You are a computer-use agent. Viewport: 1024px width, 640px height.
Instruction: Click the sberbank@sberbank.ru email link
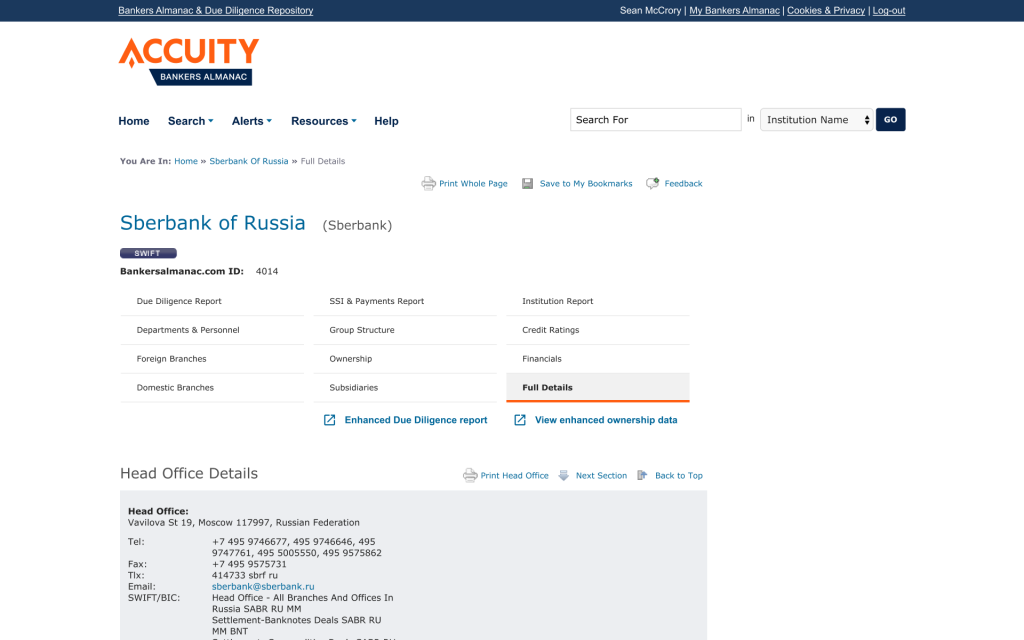click(263, 586)
